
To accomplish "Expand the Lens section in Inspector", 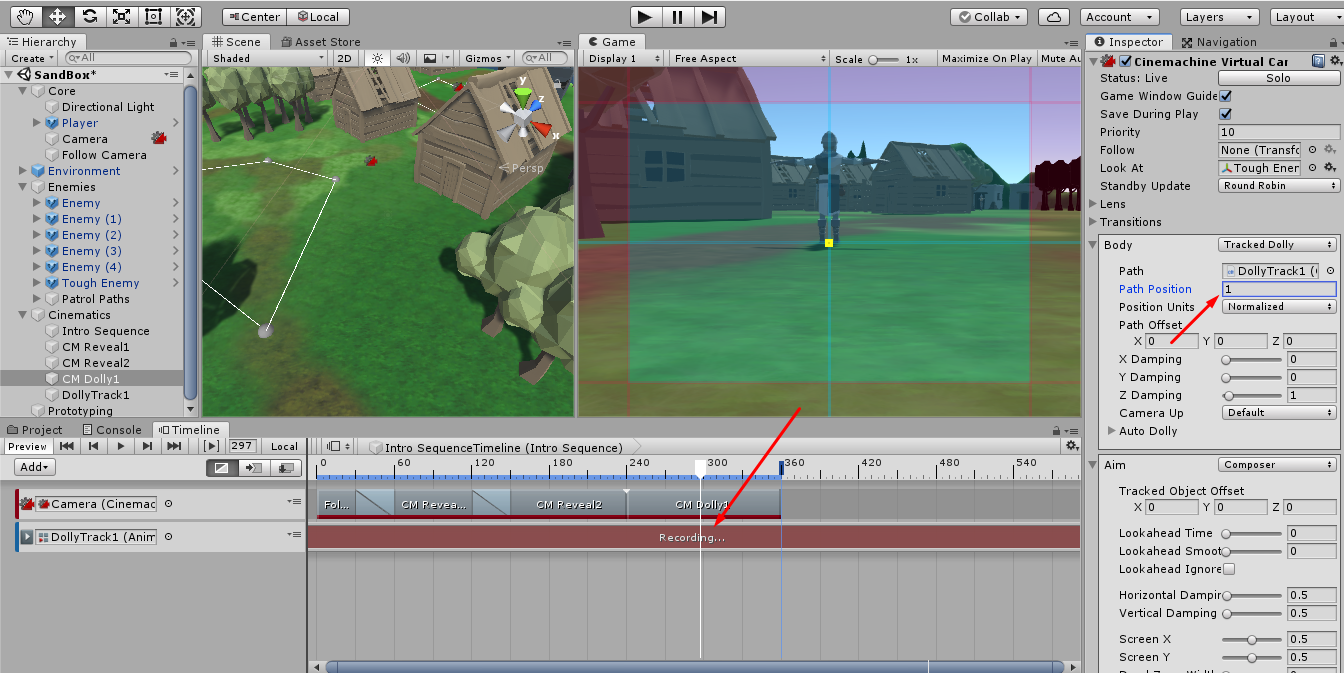I will (1093, 204).
